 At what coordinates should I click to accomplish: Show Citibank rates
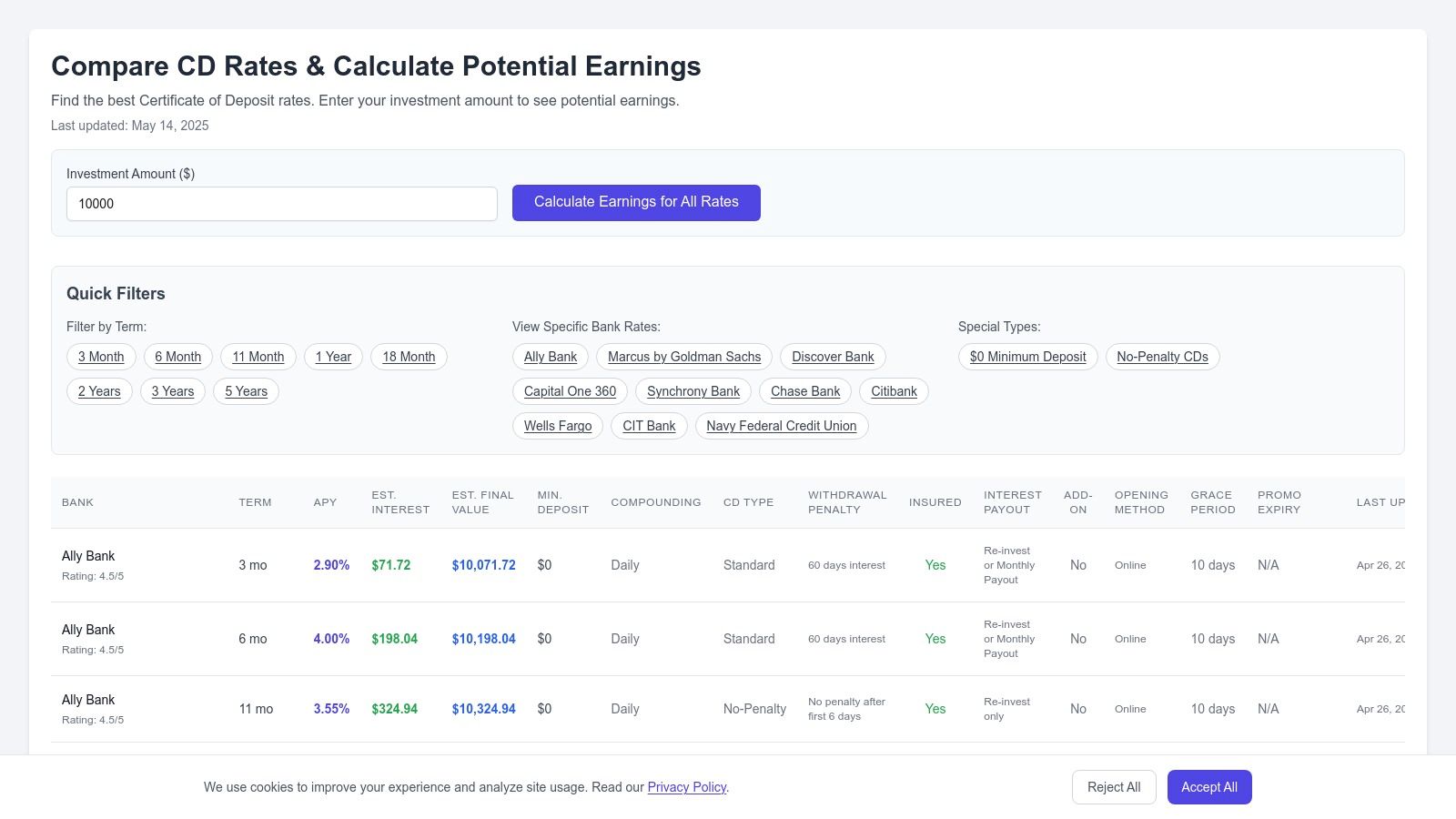pyautogui.click(x=894, y=391)
